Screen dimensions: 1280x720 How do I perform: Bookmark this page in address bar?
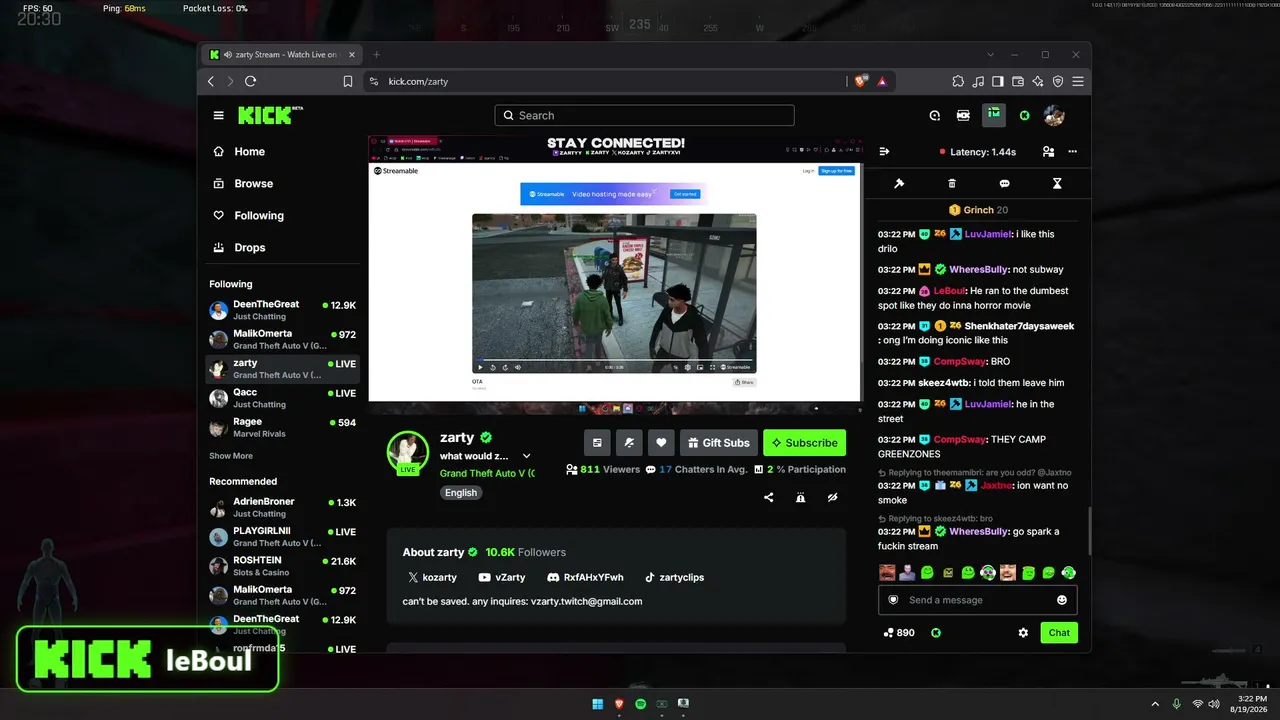click(348, 81)
